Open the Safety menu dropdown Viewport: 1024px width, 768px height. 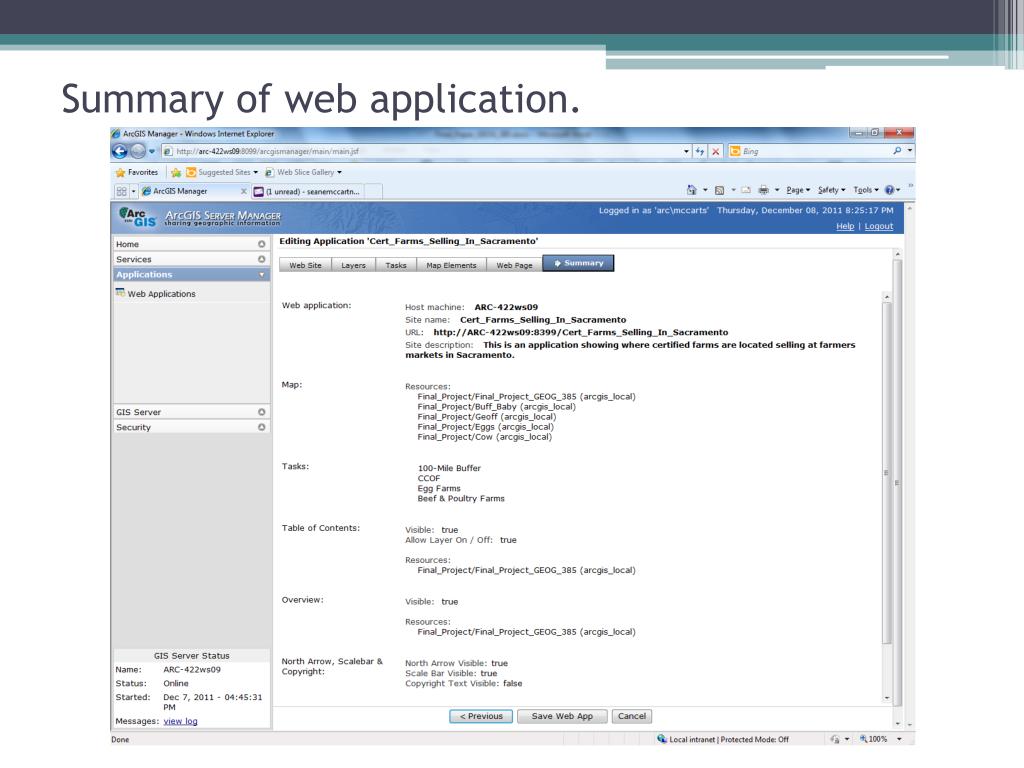pyautogui.click(x=831, y=190)
